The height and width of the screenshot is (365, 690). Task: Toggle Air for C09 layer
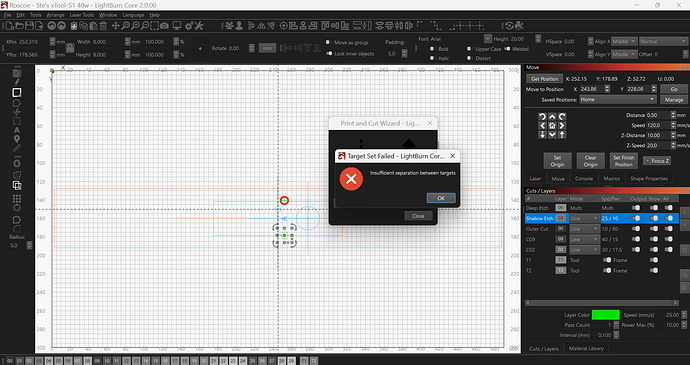pyautogui.click(x=669, y=239)
